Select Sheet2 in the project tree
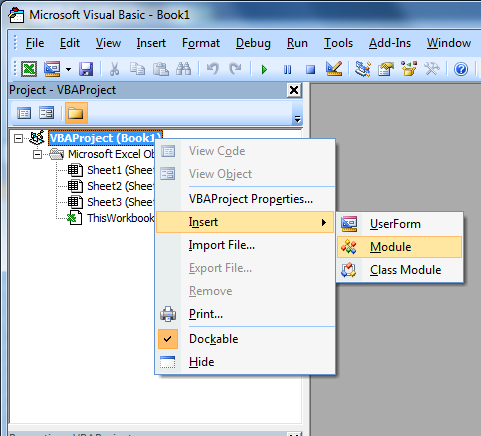This screenshot has height=436, width=481. pos(120,186)
